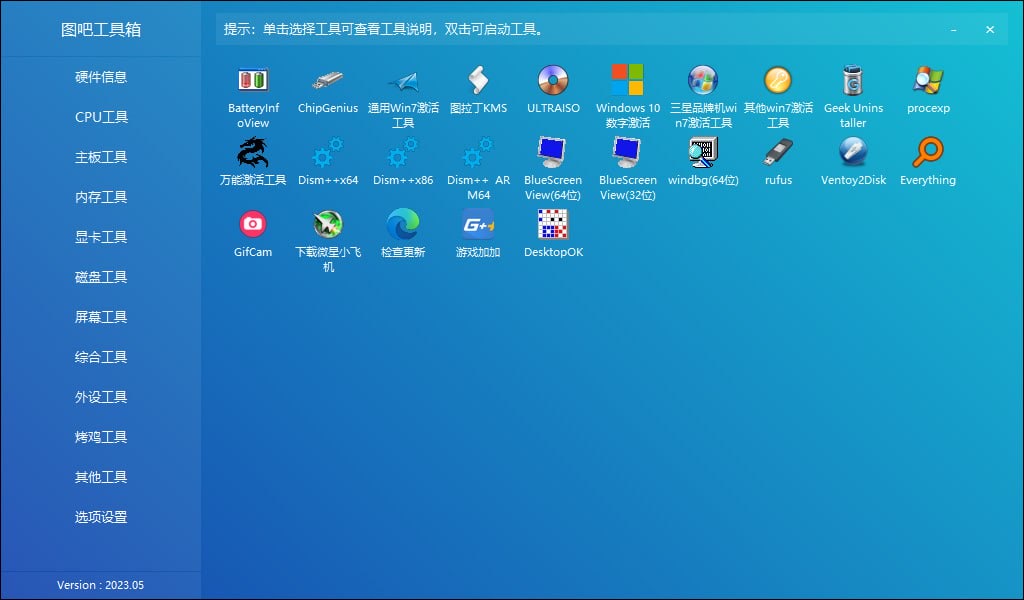Click the Everything search icon
The height and width of the screenshot is (600, 1024).
928,153
